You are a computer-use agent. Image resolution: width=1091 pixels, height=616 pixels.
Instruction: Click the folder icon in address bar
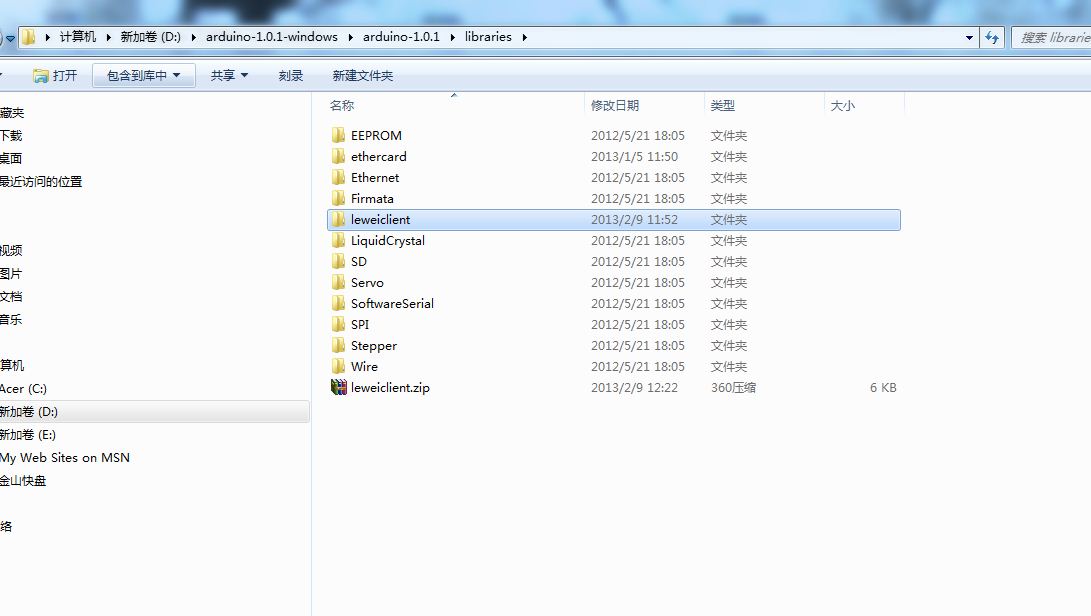[x=29, y=37]
